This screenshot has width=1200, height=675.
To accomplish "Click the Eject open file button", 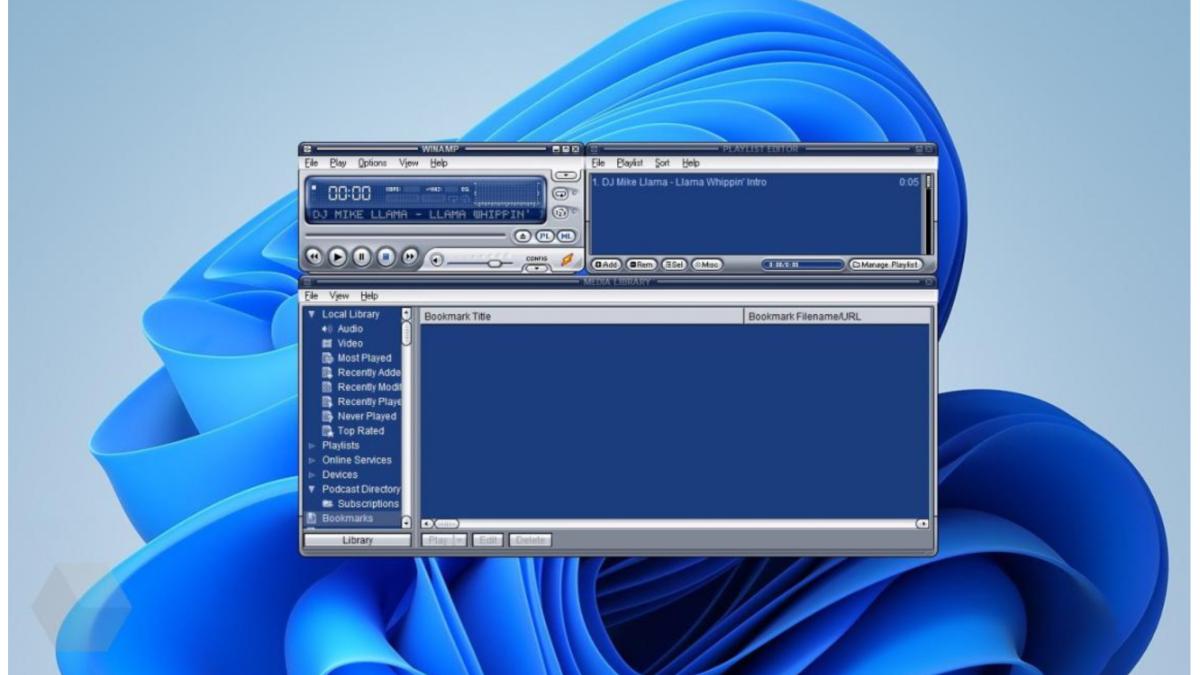I will pos(521,236).
